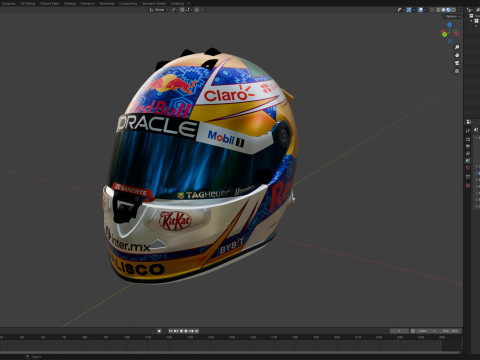Open the Rendering workspace tab

[107, 4]
